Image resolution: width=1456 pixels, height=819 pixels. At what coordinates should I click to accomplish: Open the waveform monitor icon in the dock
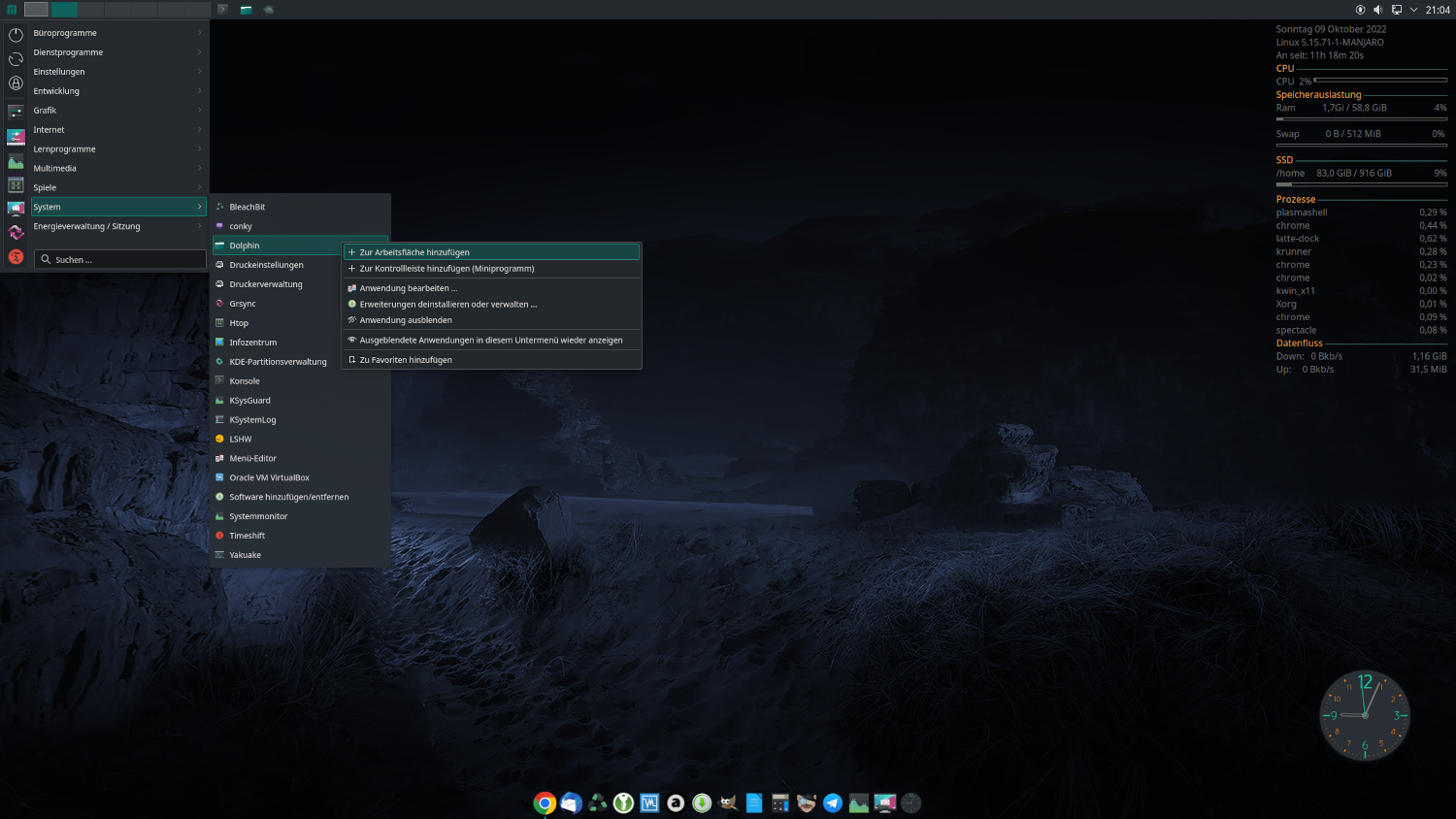coord(649,803)
